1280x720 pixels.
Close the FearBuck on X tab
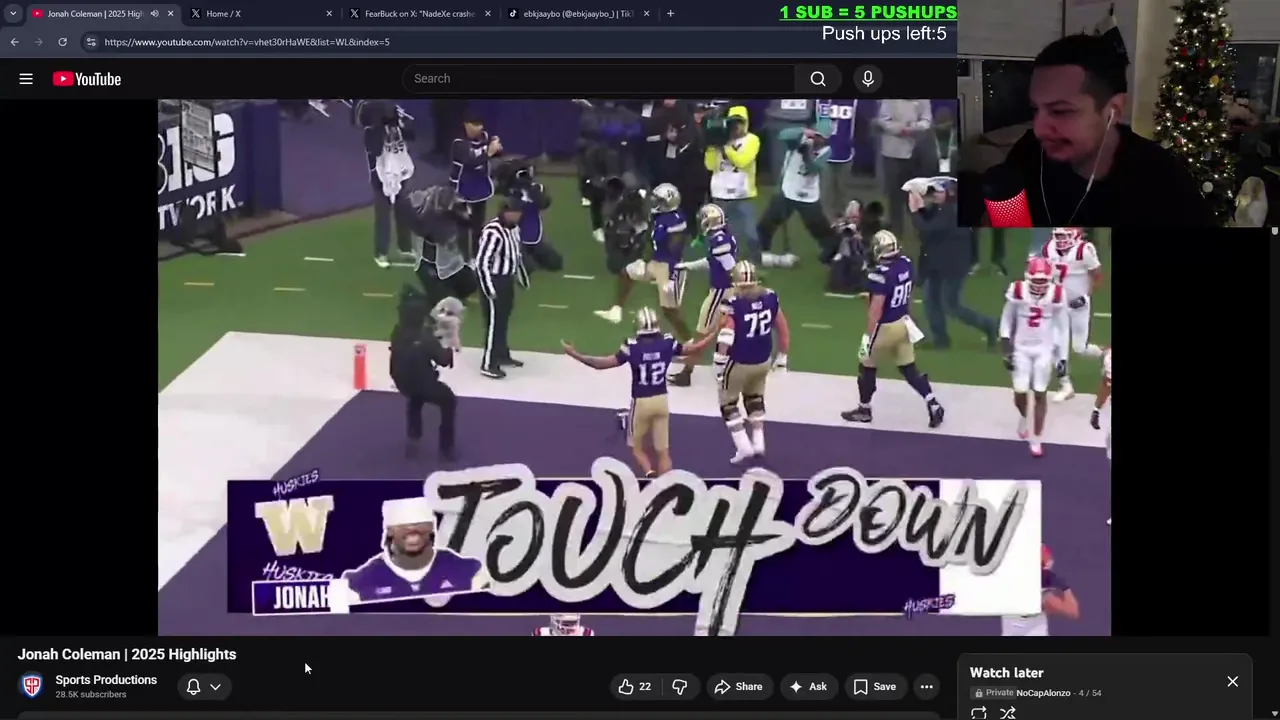pos(488,14)
